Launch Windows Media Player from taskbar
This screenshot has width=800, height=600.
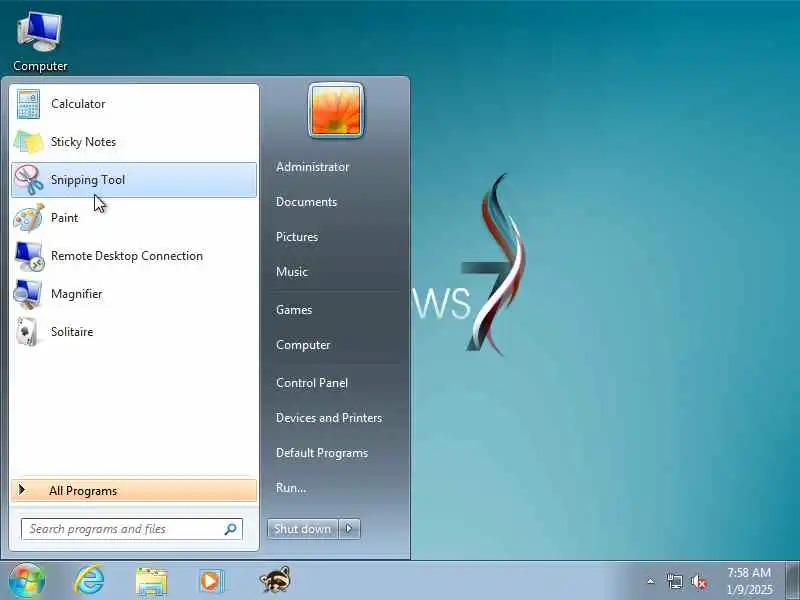point(211,581)
